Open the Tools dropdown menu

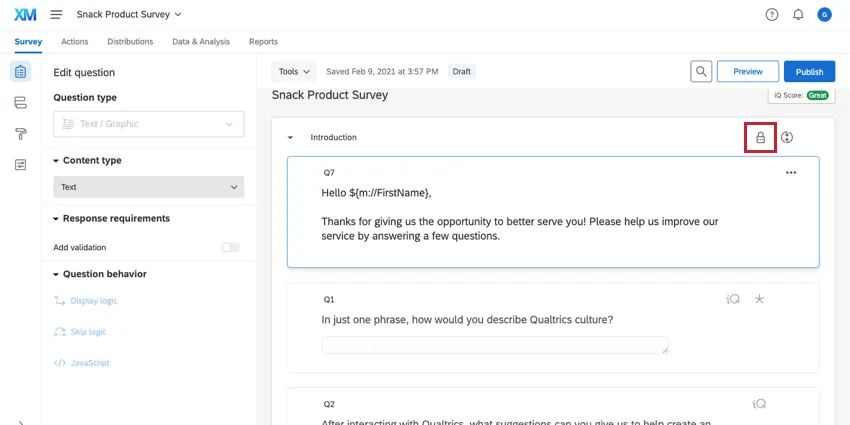tap(294, 72)
